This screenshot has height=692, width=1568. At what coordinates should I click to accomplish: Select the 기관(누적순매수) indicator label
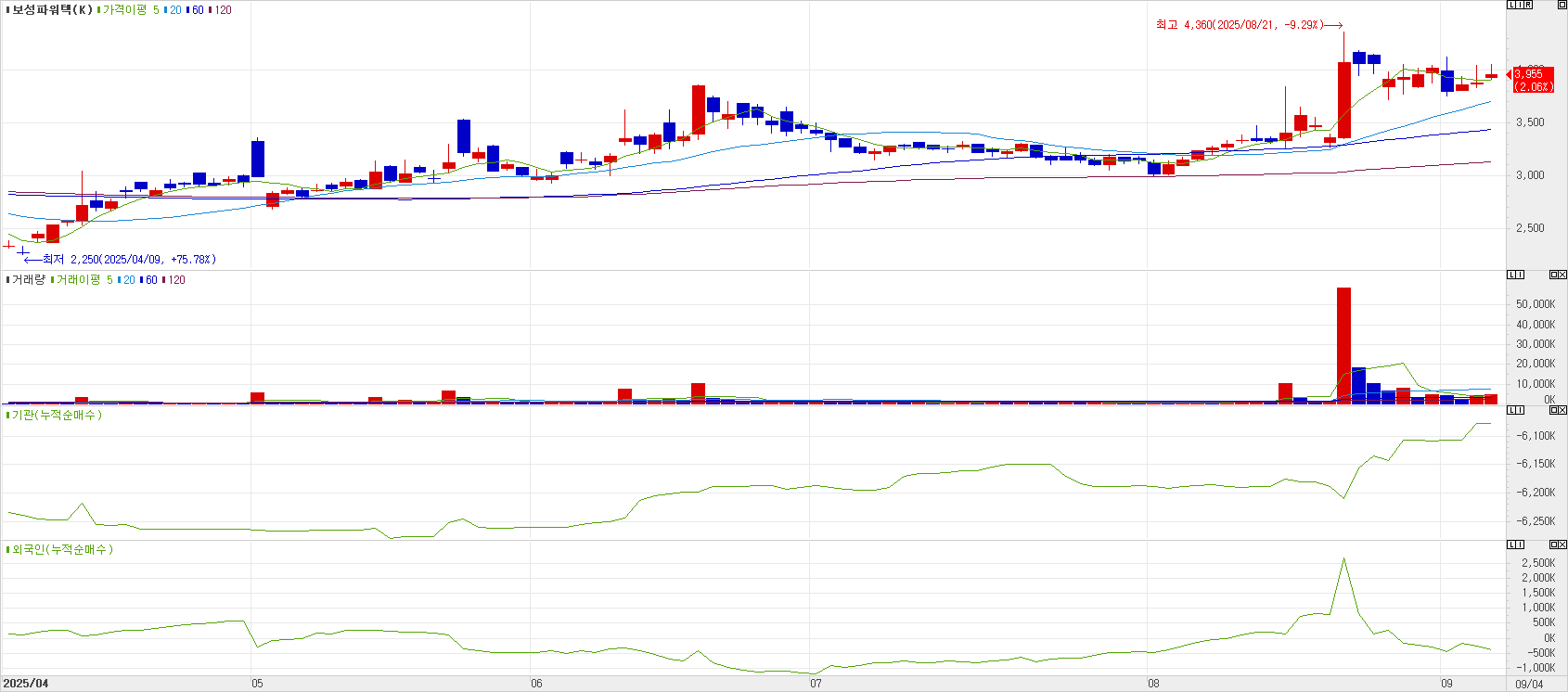(x=57, y=415)
